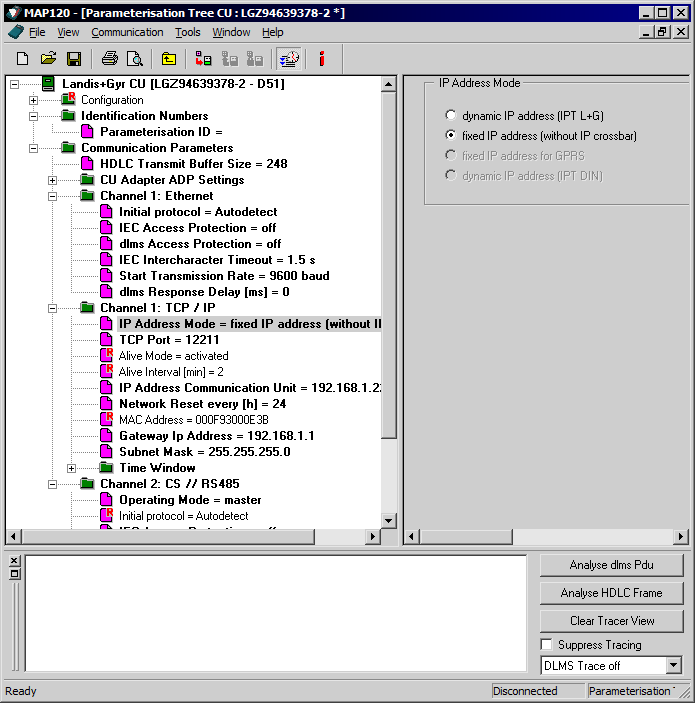Select fixed IP address (without IP crossbar)

(451, 136)
